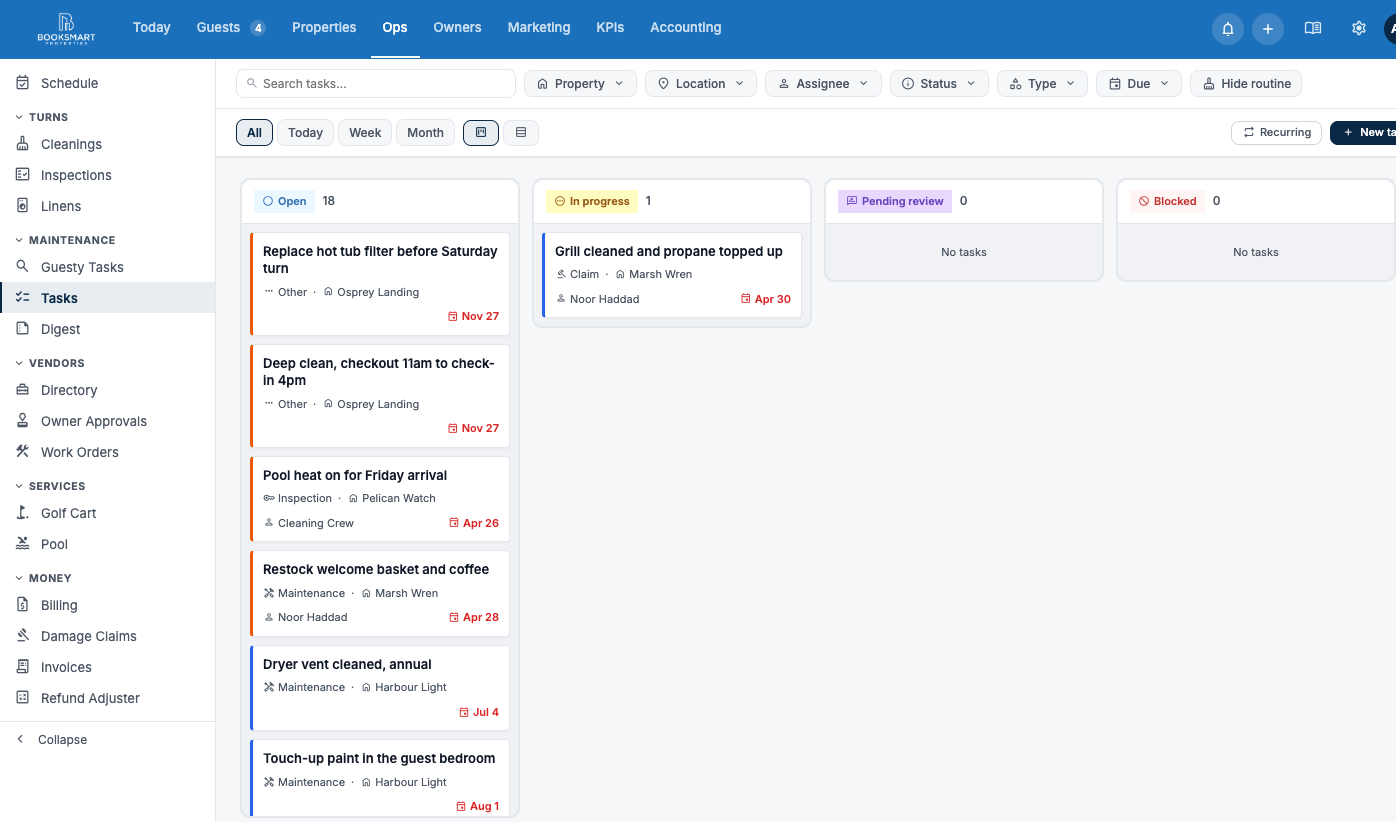Select the Month time range

[x=425, y=132]
